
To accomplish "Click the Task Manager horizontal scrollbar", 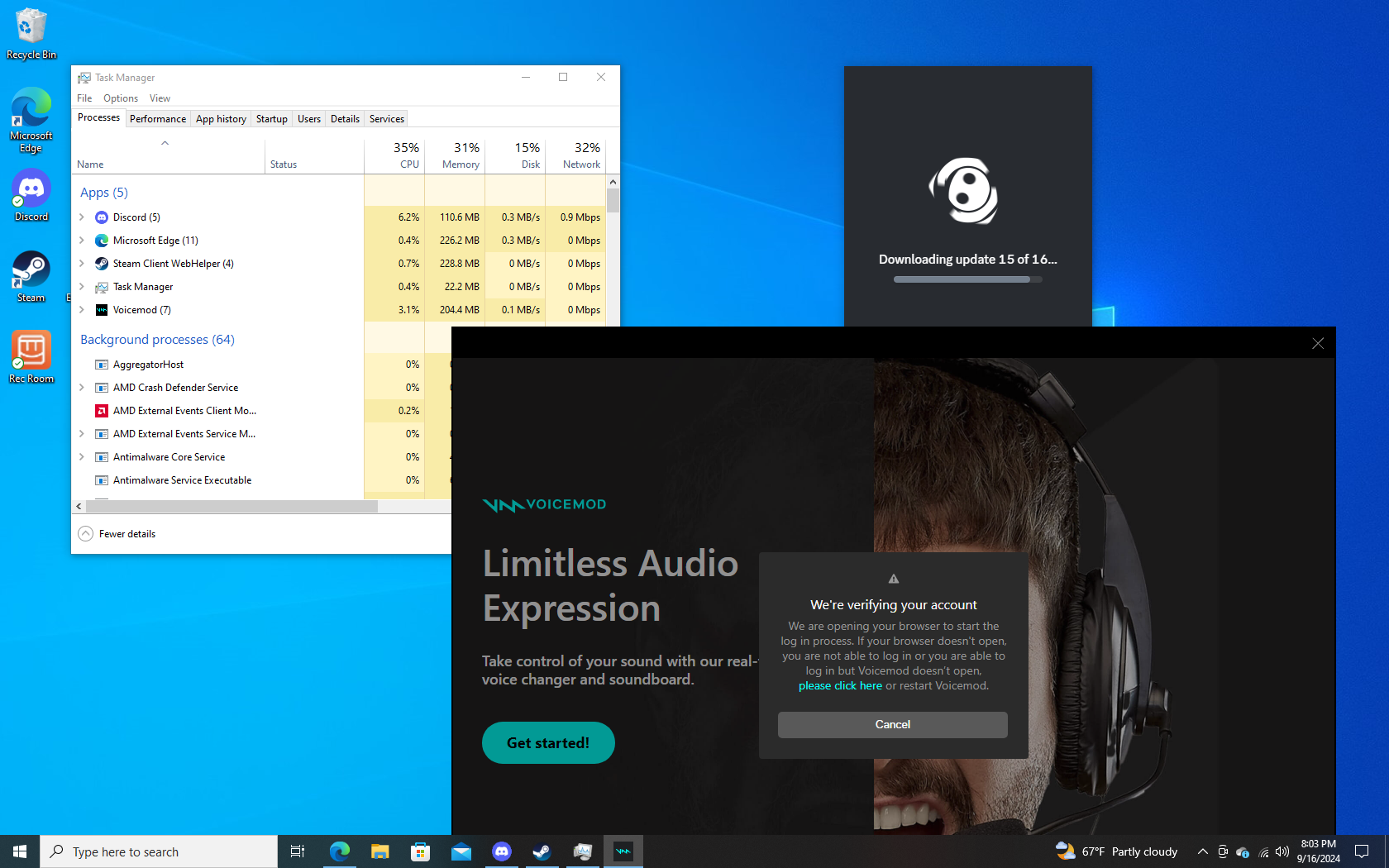I will (231, 506).
